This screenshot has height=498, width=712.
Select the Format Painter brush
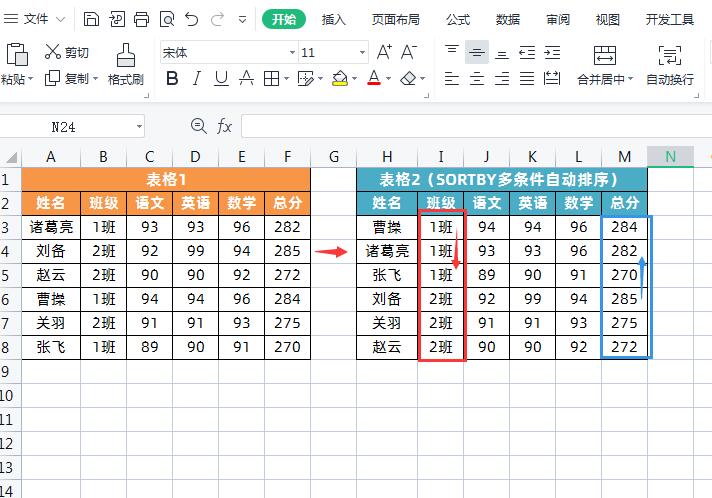click(126, 55)
